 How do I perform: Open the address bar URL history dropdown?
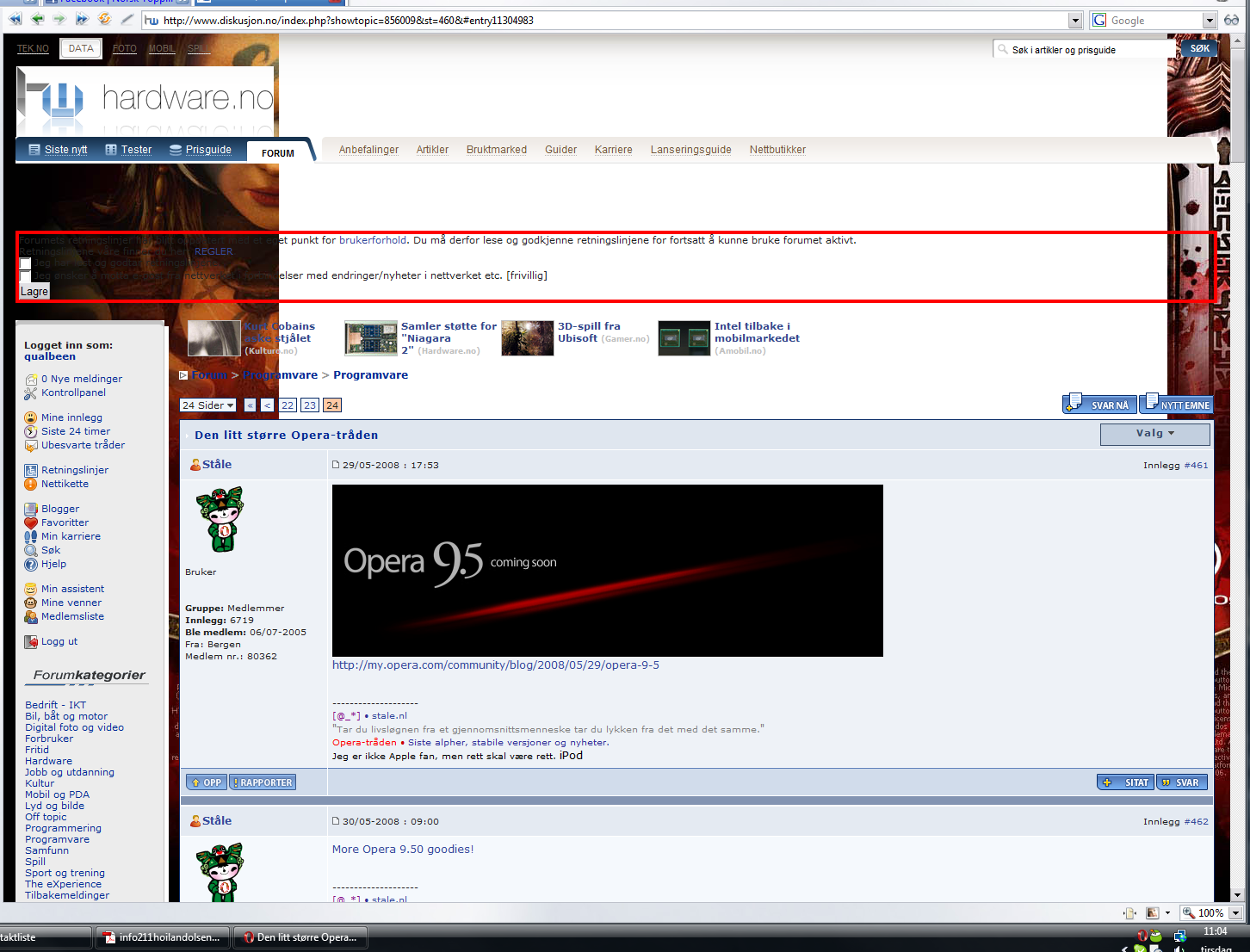point(1075,20)
